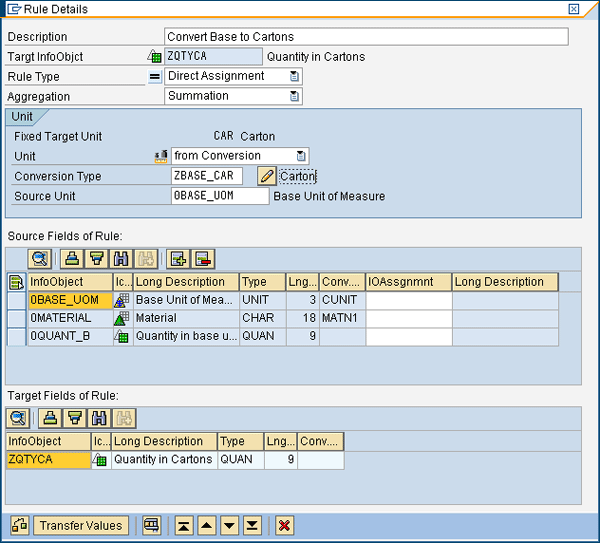Click the Transfer Values button
The width and height of the screenshot is (600, 543).
coord(81,525)
